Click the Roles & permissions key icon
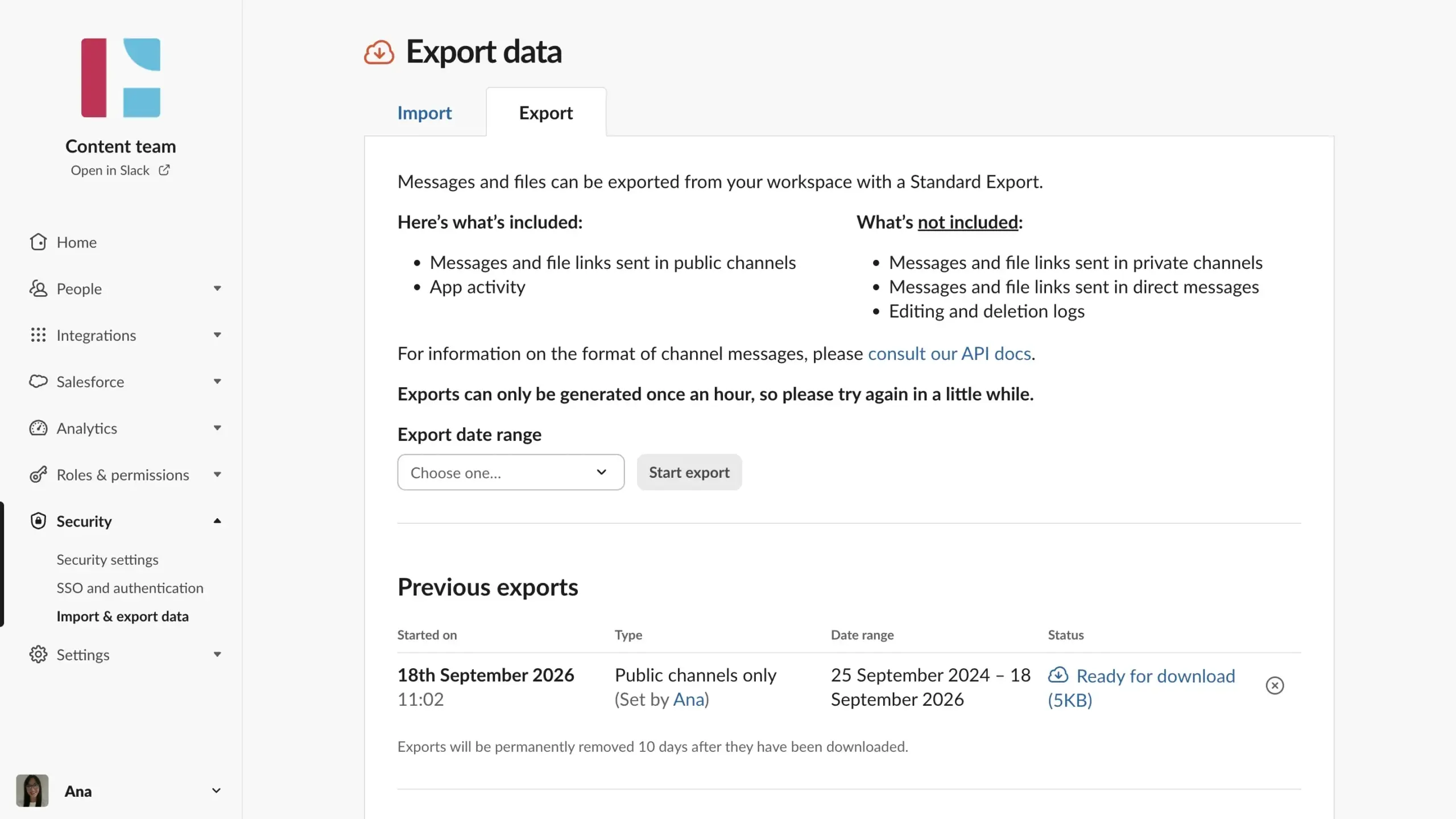The height and width of the screenshot is (819, 1456). pyautogui.click(x=38, y=474)
